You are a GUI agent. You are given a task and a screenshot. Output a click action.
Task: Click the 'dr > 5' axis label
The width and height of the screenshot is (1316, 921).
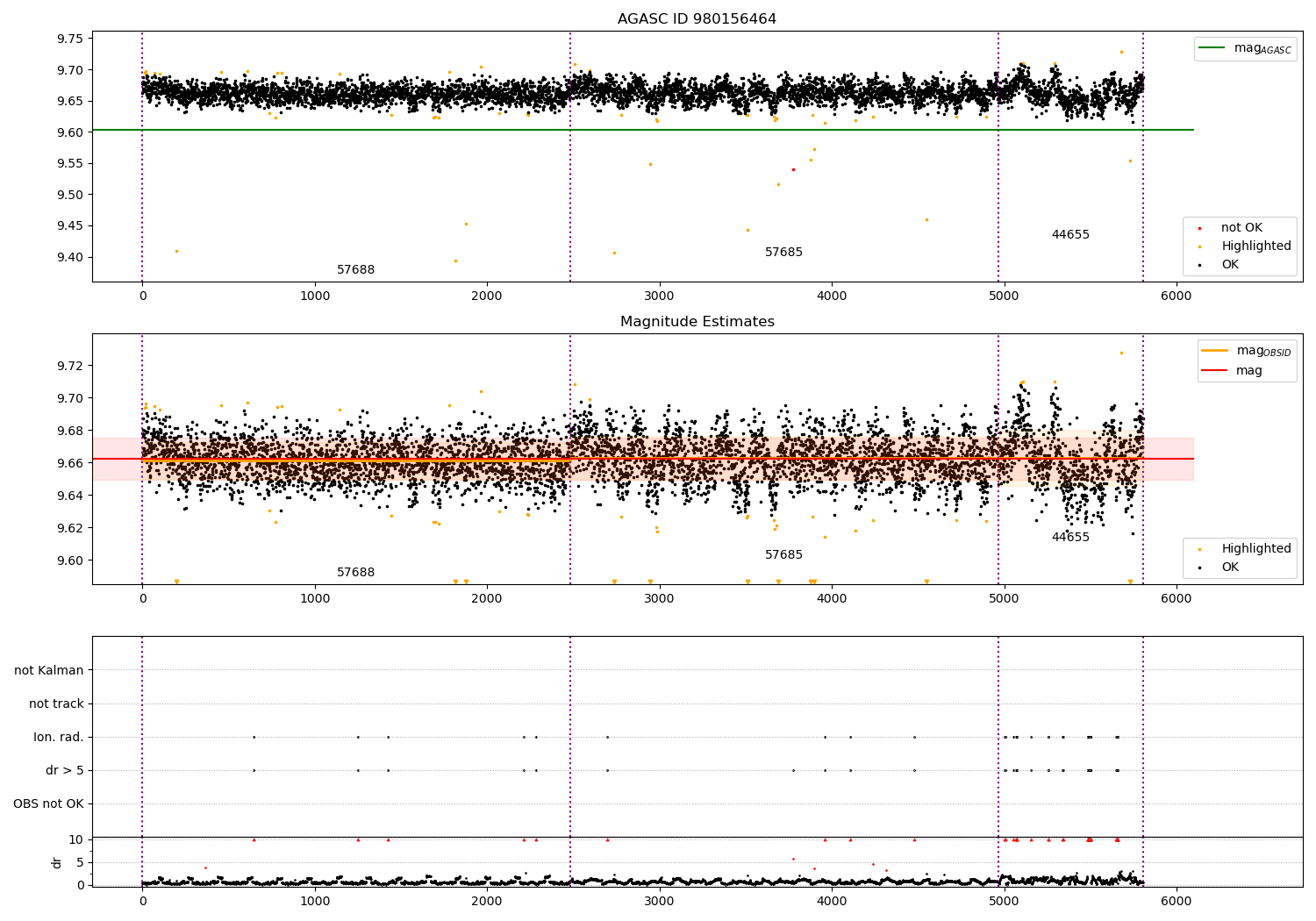coord(65,770)
